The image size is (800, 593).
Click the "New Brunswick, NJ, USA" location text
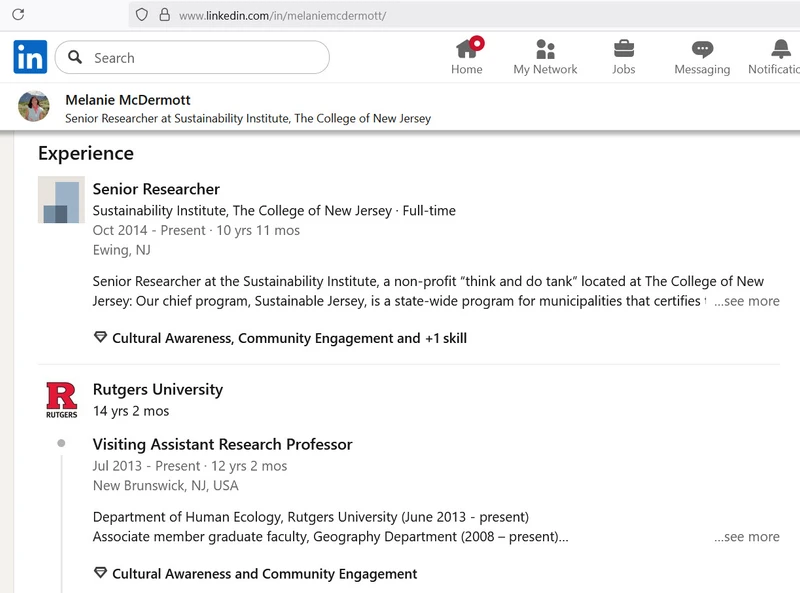tap(165, 486)
